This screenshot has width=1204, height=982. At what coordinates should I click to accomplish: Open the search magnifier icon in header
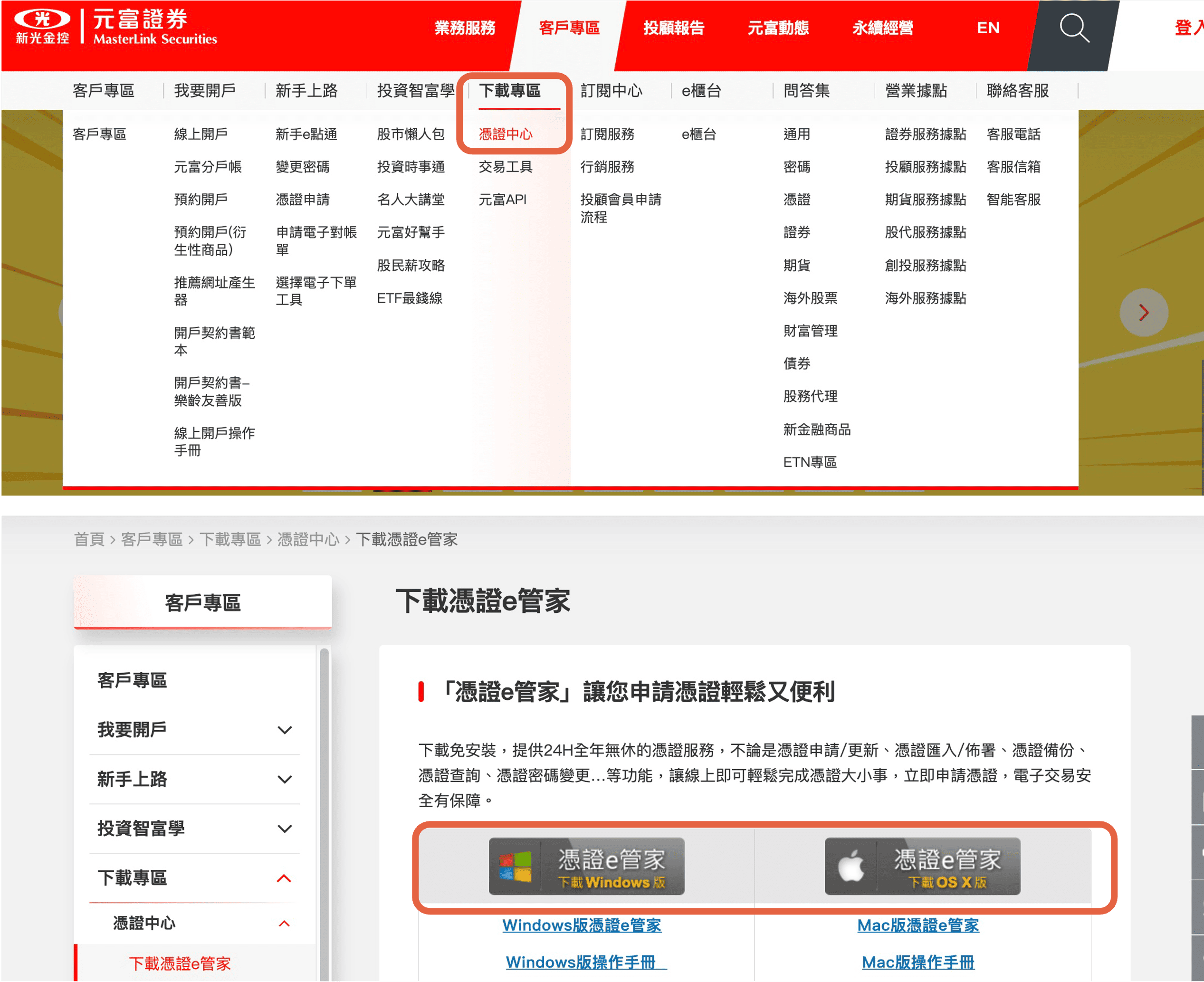click(x=1074, y=29)
